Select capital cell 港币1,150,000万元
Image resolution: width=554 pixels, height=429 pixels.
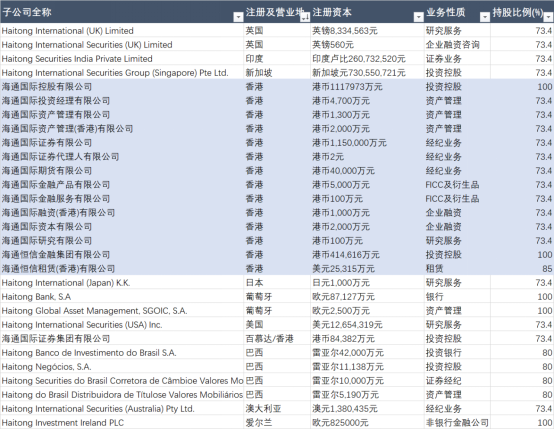coord(367,143)
